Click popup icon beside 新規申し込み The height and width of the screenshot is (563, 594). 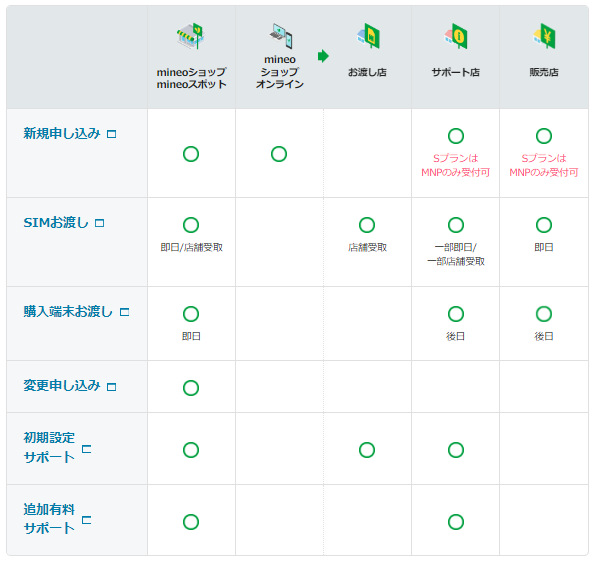[x=111, y=134]
